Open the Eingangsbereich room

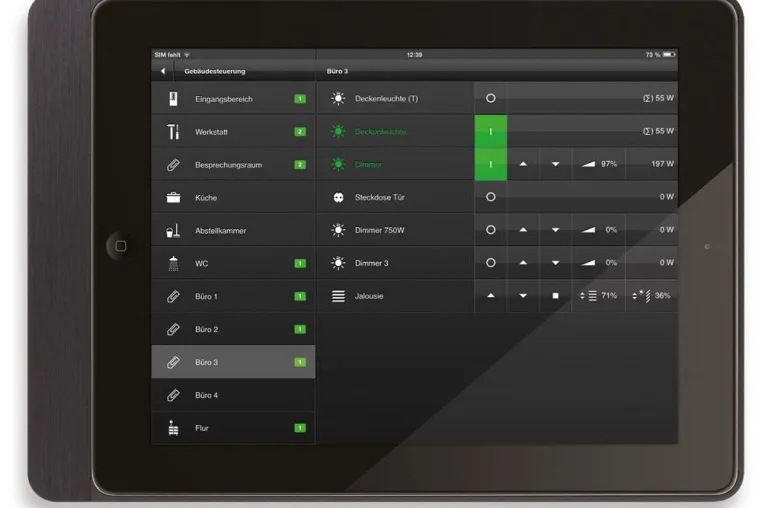coord(233,99)
